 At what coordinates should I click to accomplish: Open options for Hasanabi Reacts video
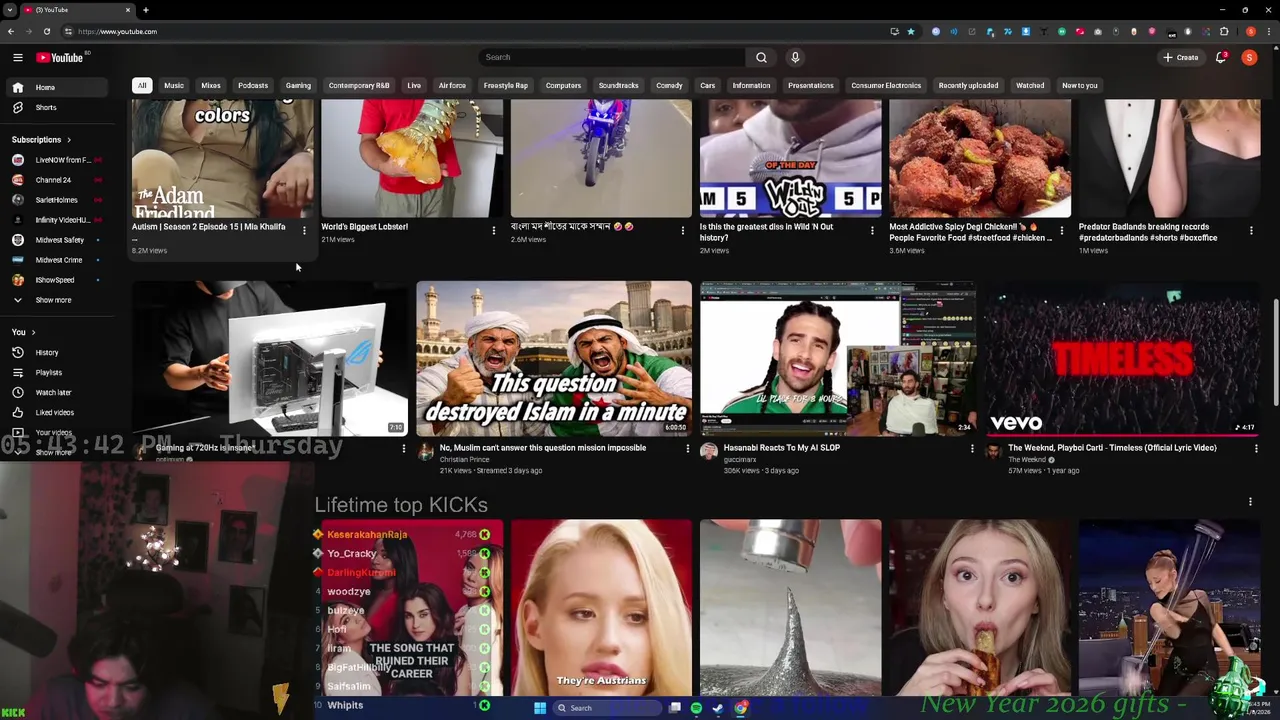[x=972, y=449]
